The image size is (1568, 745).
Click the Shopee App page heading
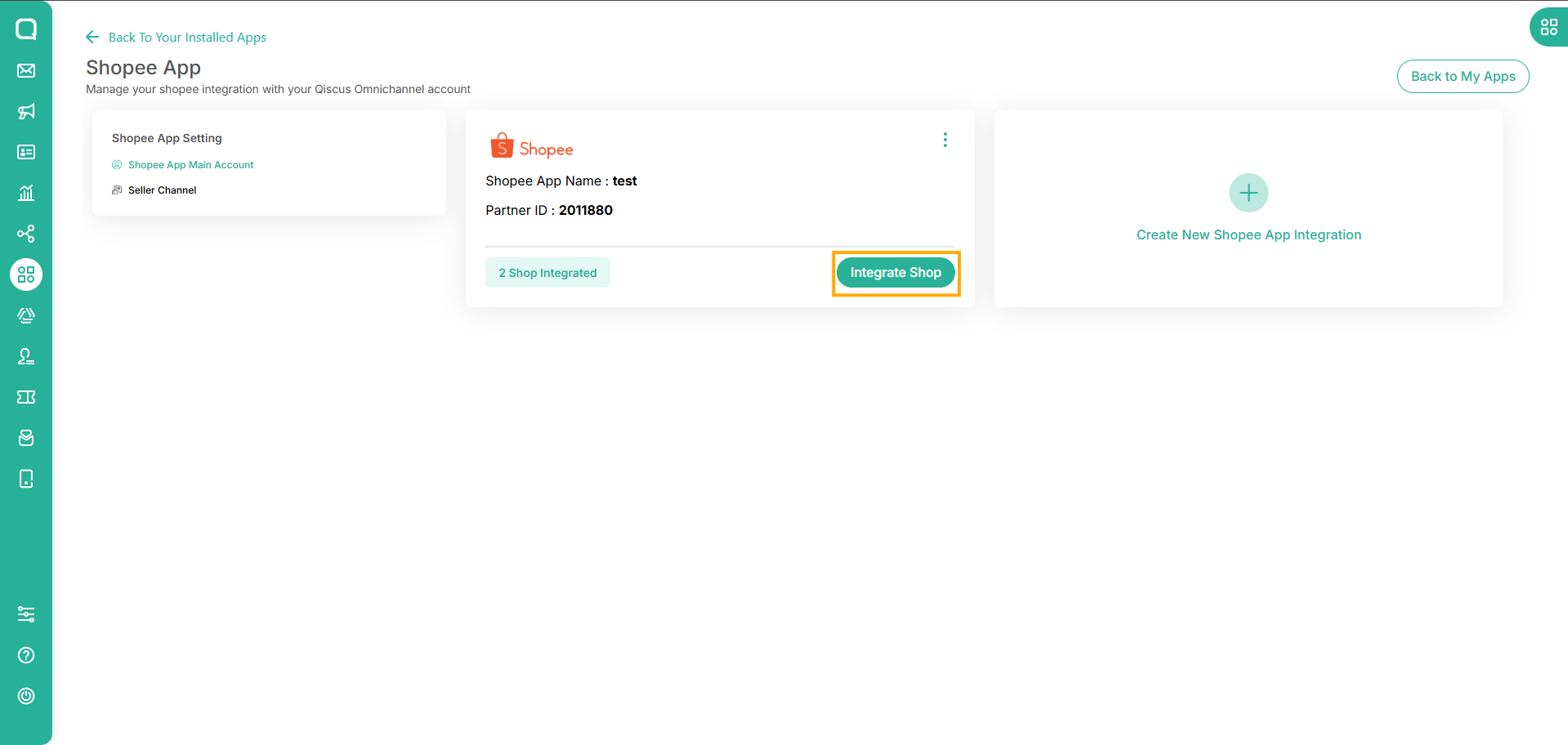(x=143, y=68)
